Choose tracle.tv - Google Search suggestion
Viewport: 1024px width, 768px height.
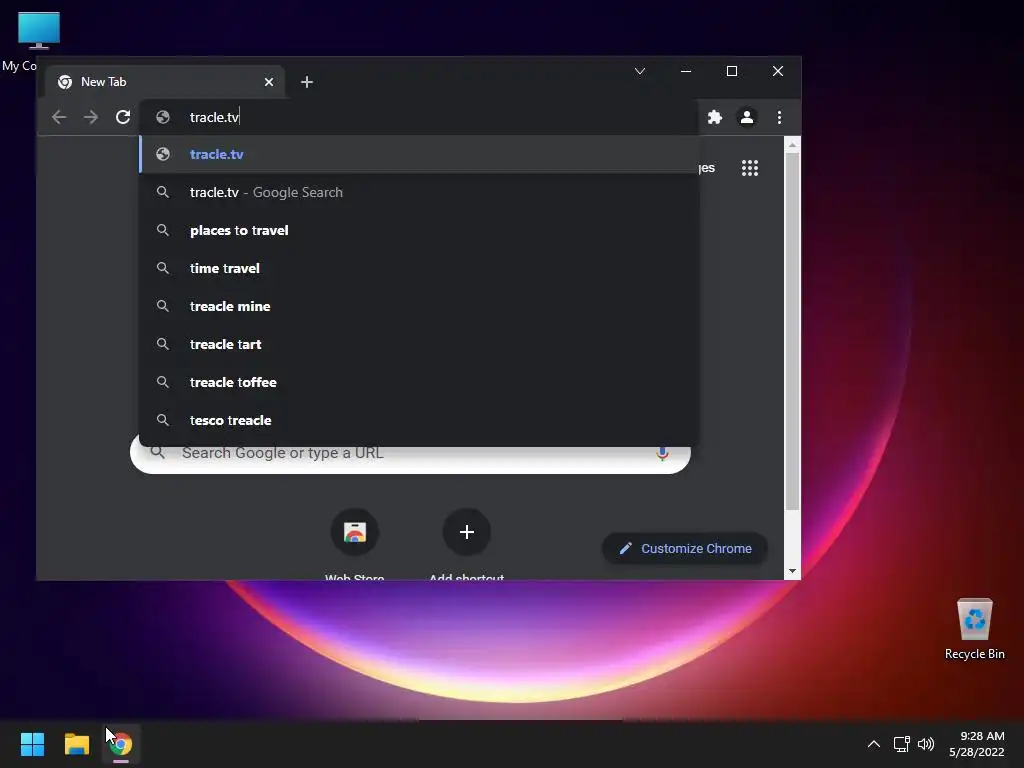pyautogui.click(x=419, y=192)
